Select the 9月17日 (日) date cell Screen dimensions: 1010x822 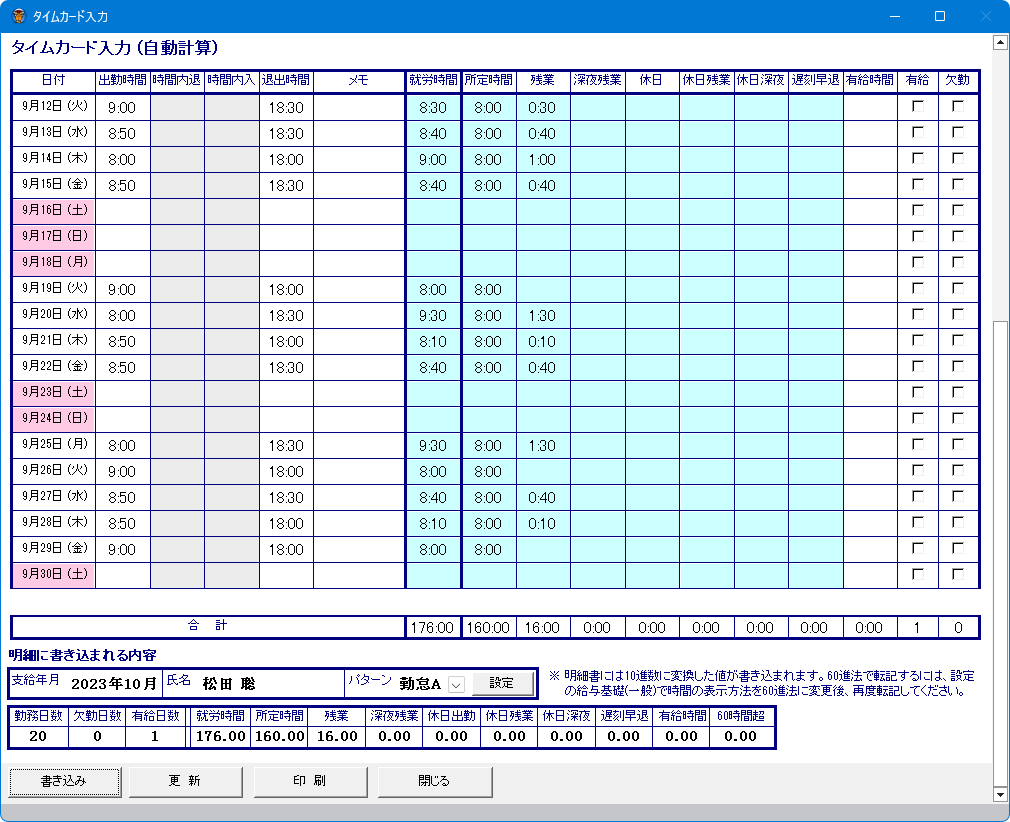coord(54,237)
